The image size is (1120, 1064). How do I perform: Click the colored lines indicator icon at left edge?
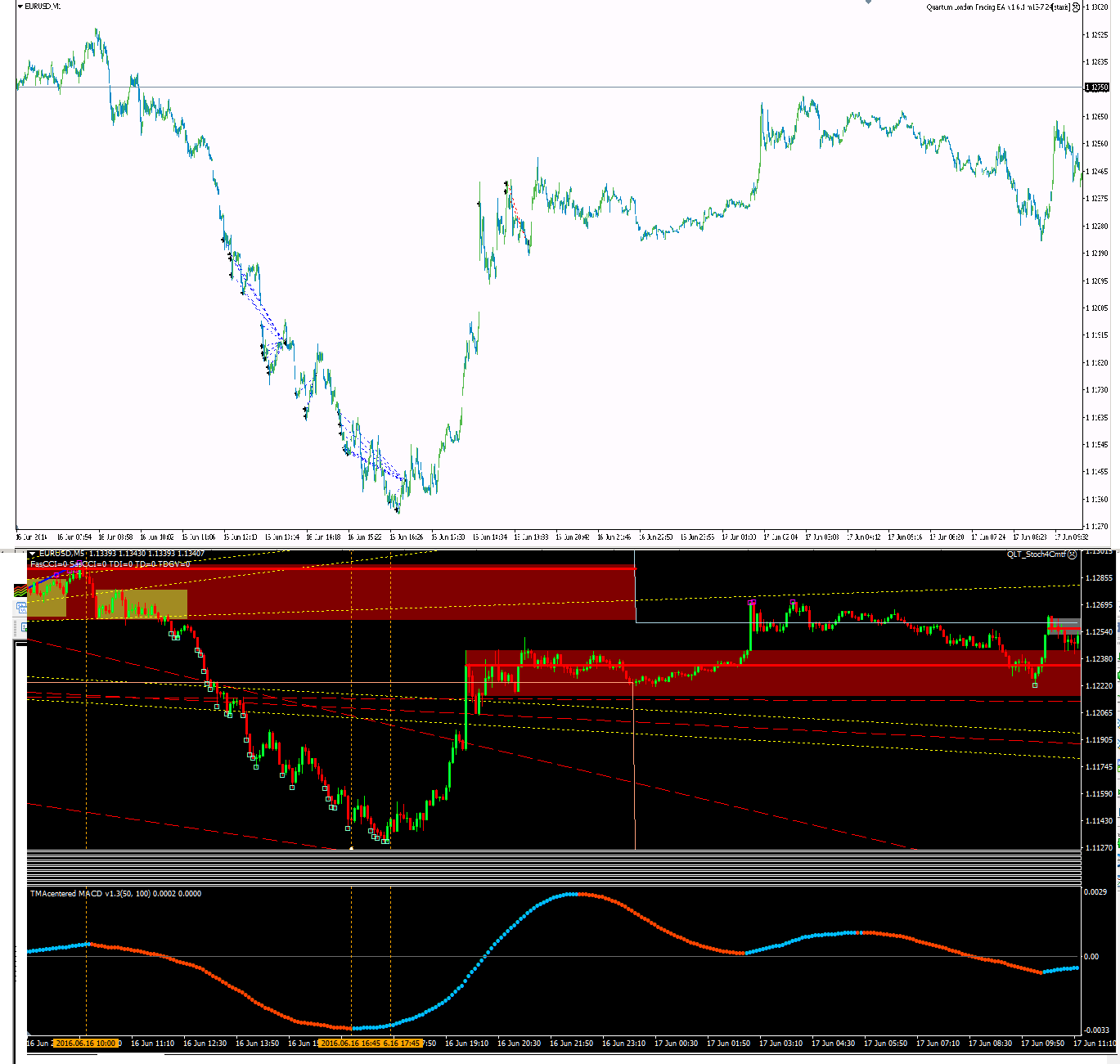20,590
